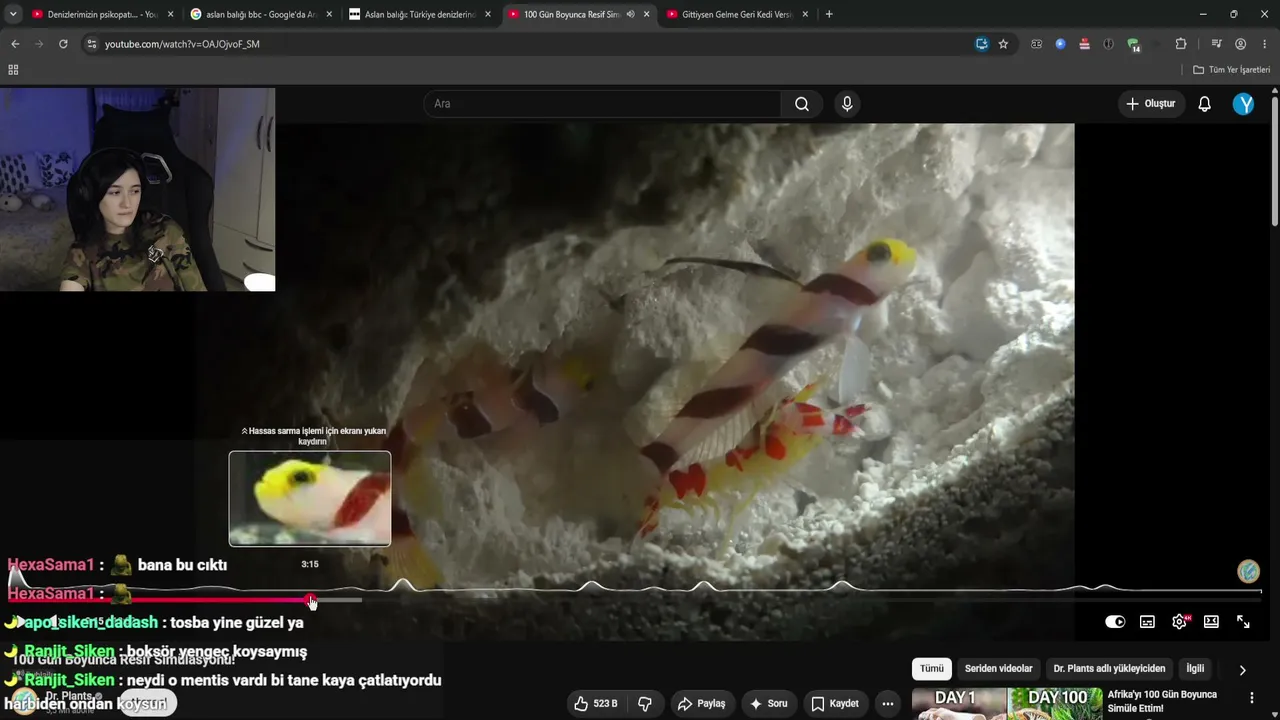Open video settings gear

tap(1179, 622)
